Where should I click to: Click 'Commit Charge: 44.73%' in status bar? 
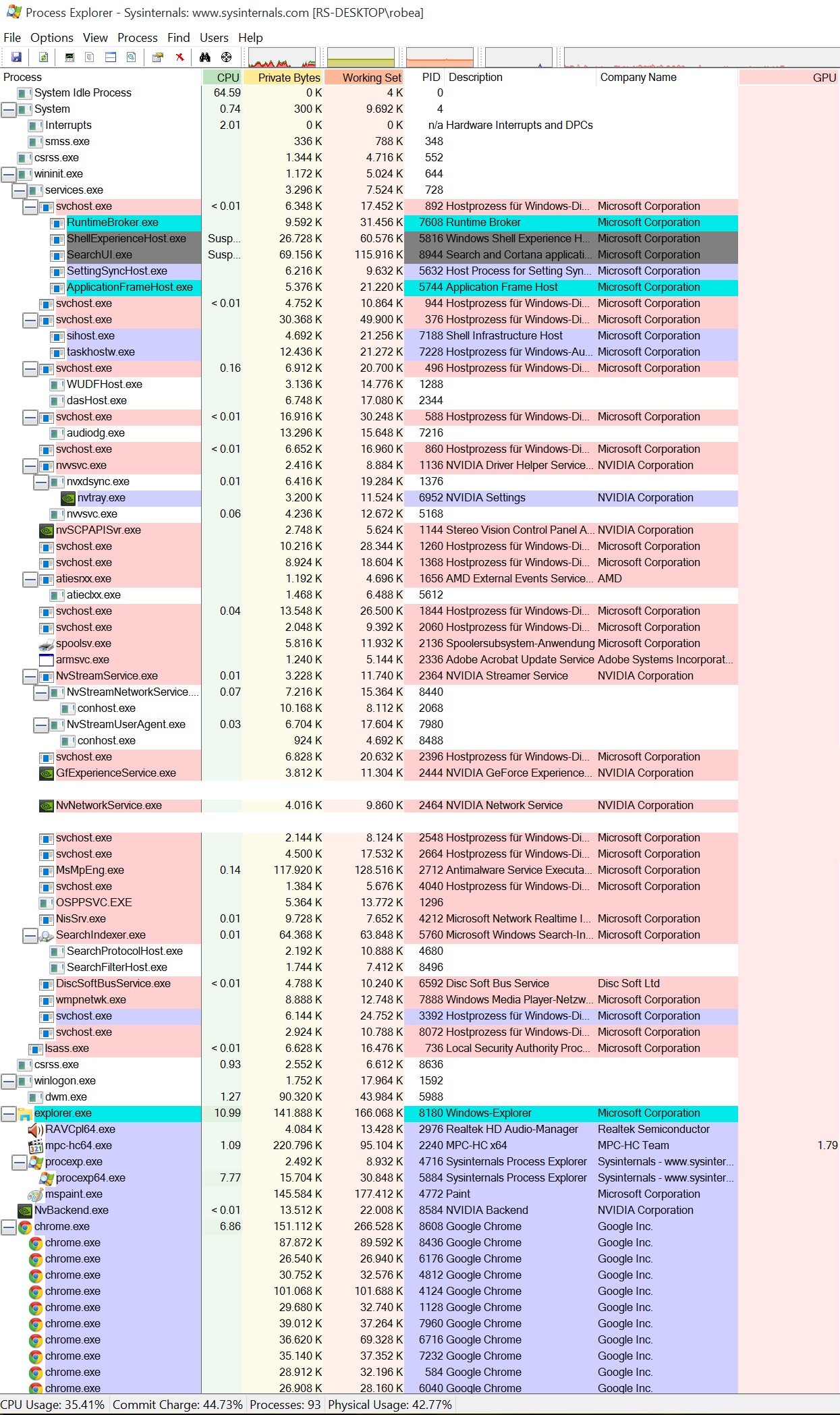click(x=177, y=1405)
